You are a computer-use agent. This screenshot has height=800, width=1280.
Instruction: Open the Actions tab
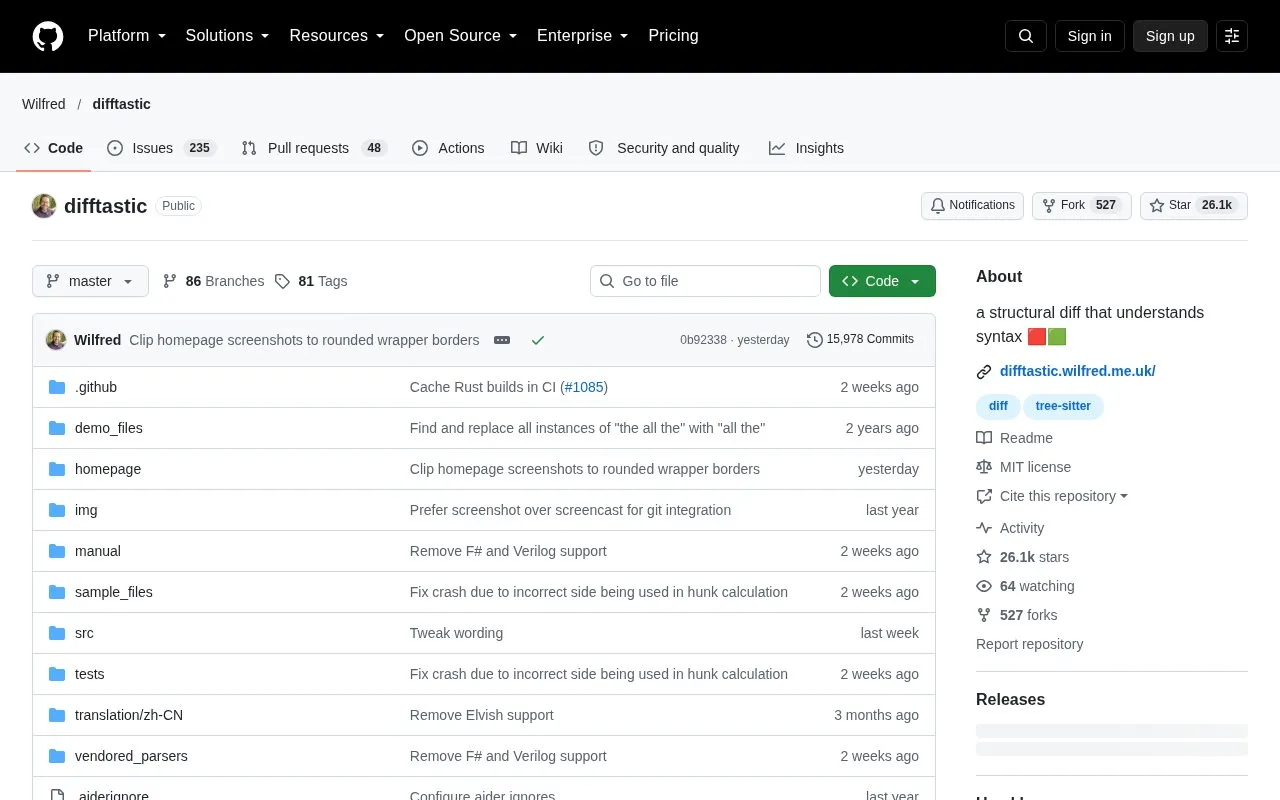point(448,148)
